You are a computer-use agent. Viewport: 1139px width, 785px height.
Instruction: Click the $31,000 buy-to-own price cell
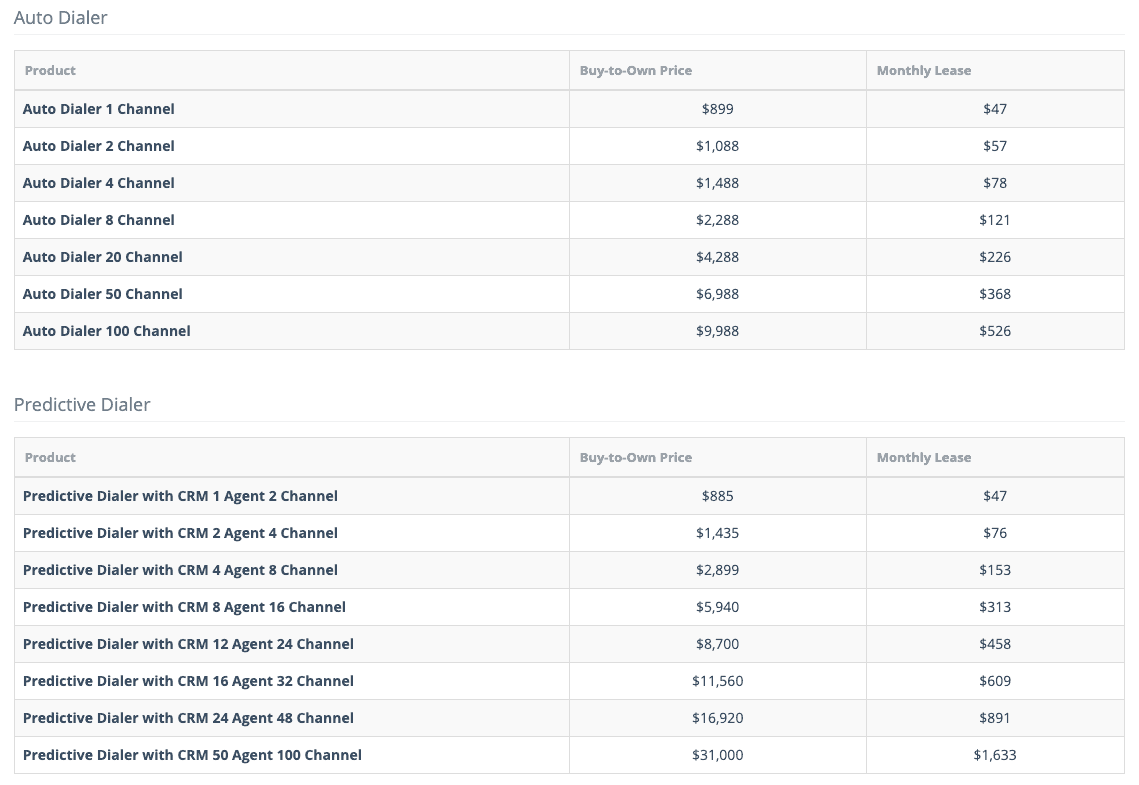[x=717, y=754]
